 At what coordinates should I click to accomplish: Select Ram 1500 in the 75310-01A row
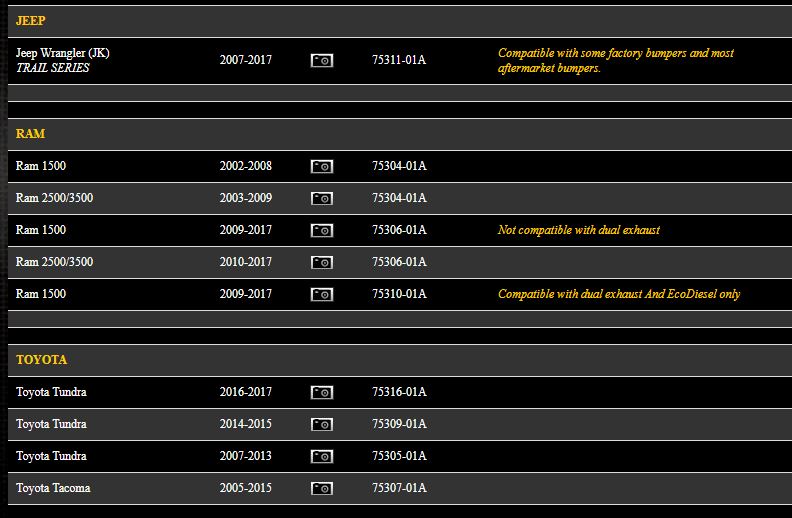coord(41,293)
